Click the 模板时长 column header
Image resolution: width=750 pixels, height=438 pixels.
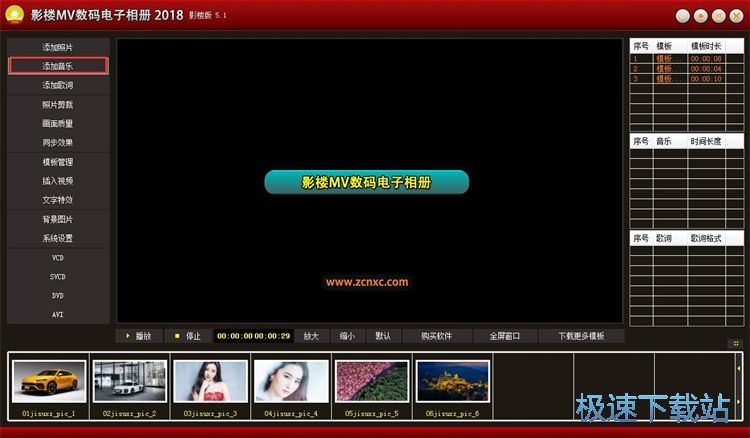click(706, 46)
